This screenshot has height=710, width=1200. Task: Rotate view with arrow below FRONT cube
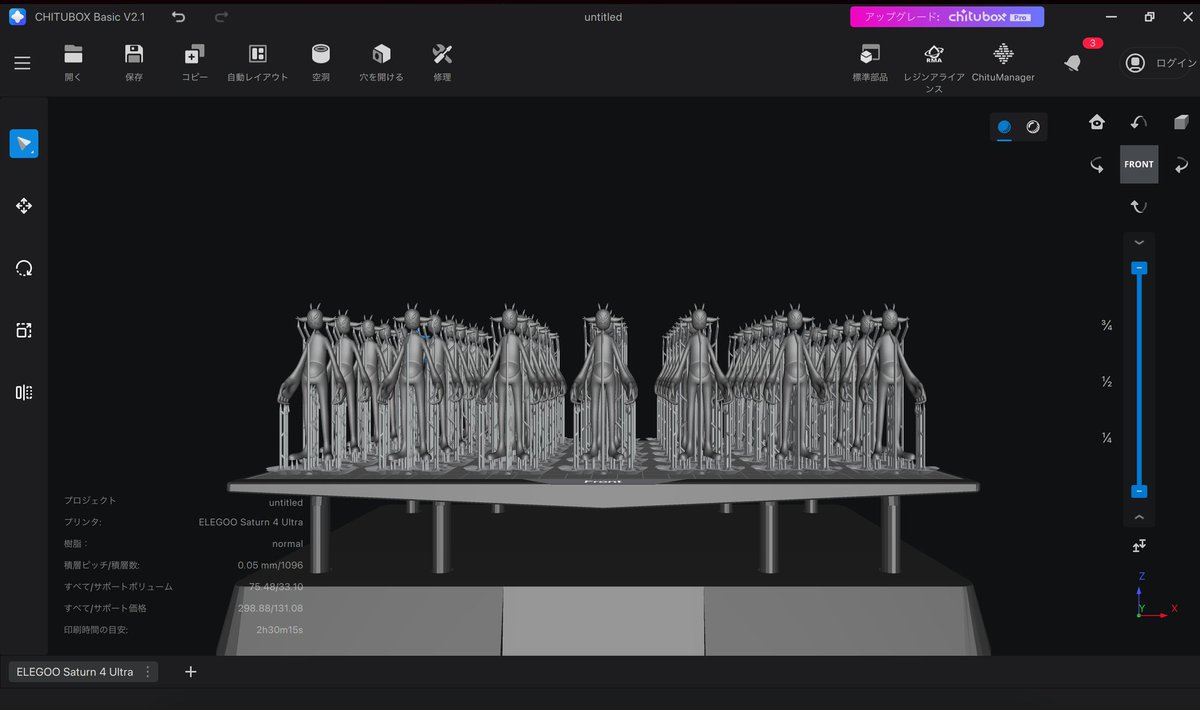point(1139,206)
